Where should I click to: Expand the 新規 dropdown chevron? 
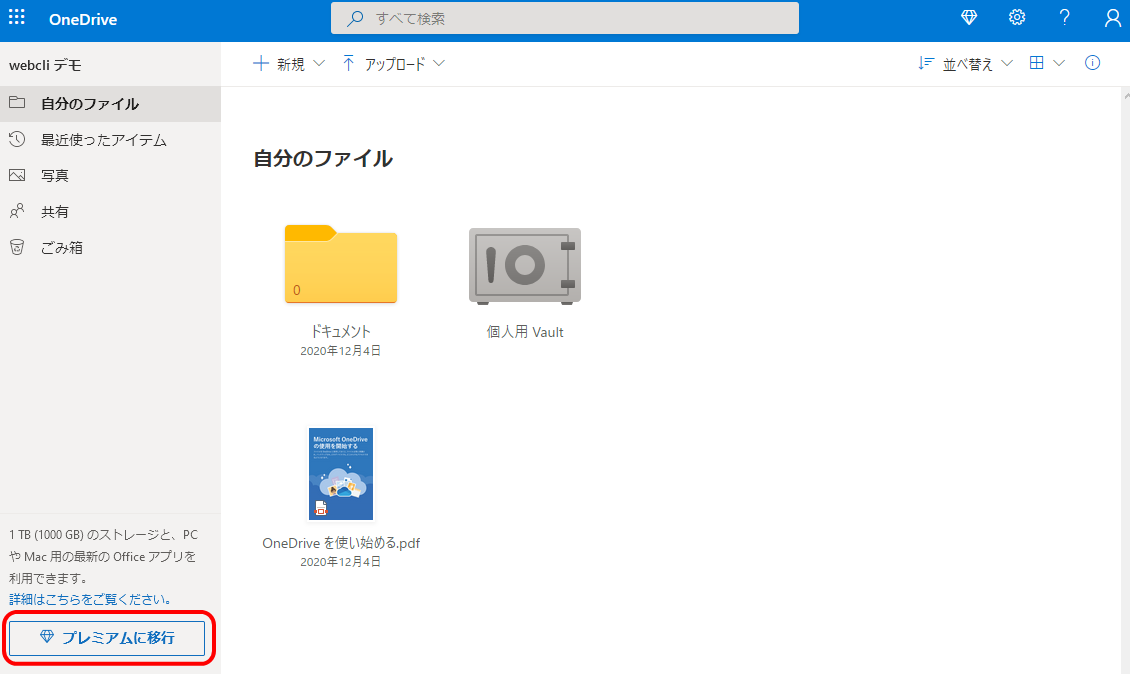[x=319, y=63]
